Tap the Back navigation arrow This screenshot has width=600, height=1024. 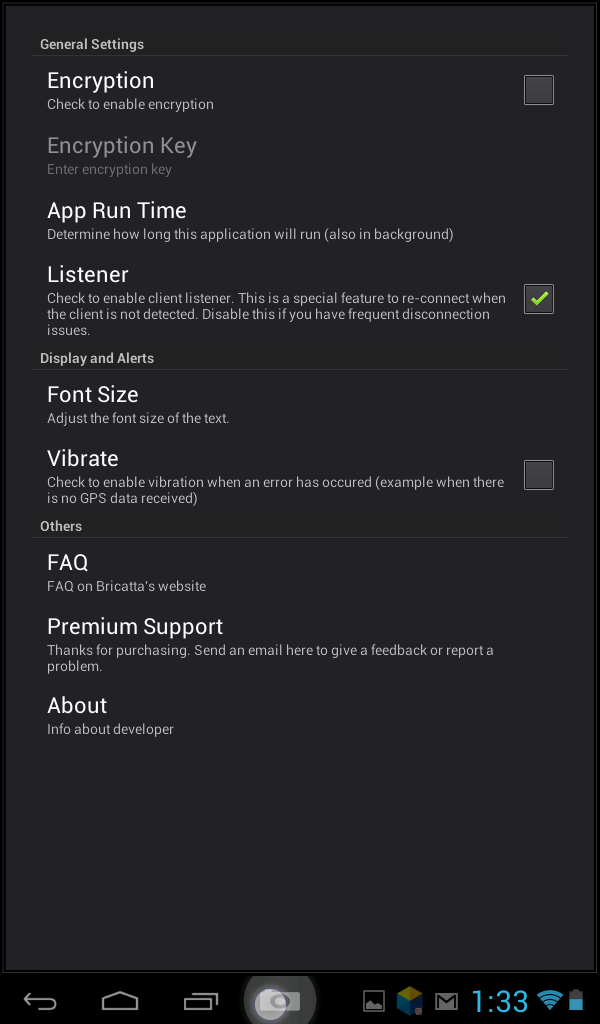point(38,1000)
